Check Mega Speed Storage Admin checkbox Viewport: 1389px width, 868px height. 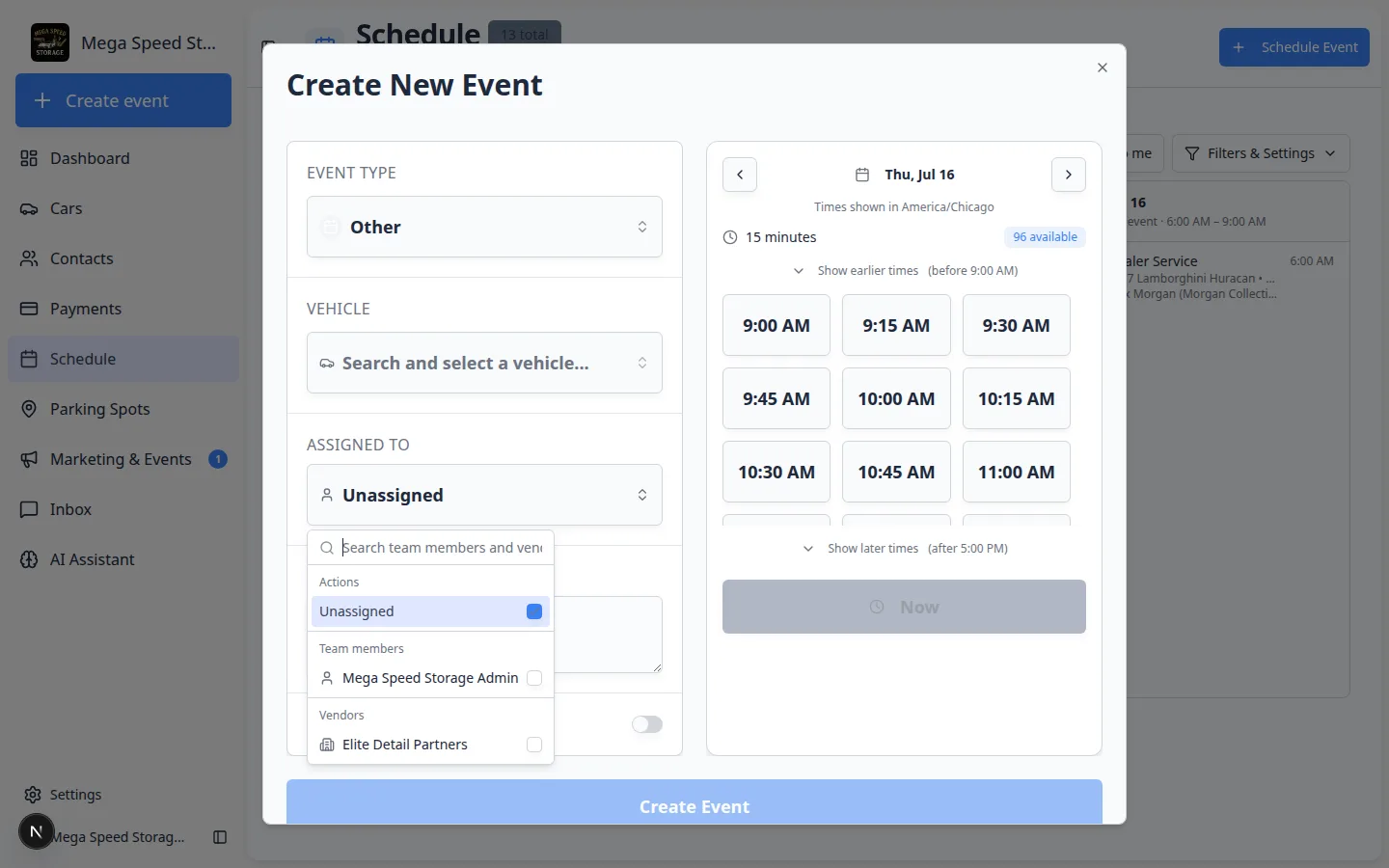tap(534, 678)
